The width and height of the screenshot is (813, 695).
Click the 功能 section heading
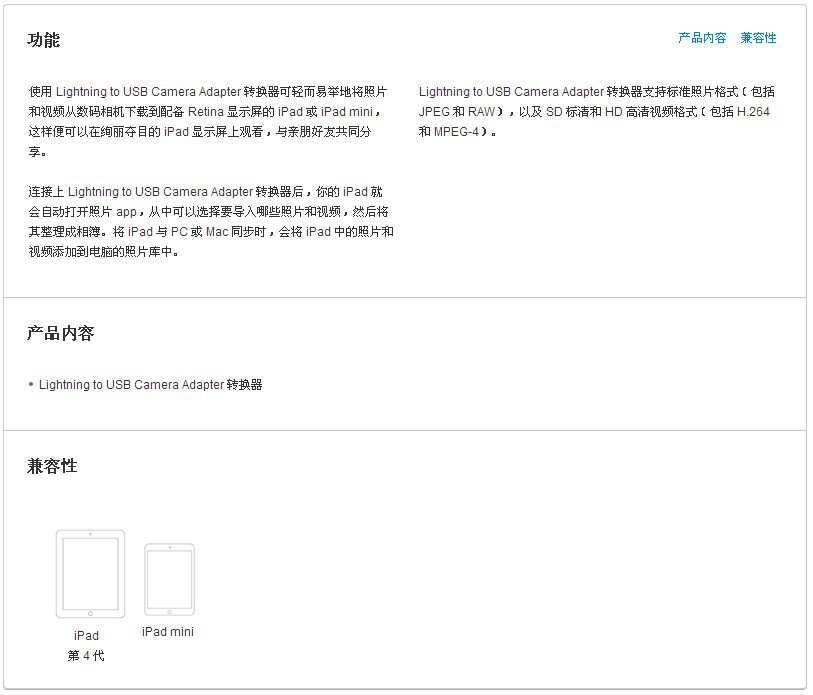pos(44,40)
